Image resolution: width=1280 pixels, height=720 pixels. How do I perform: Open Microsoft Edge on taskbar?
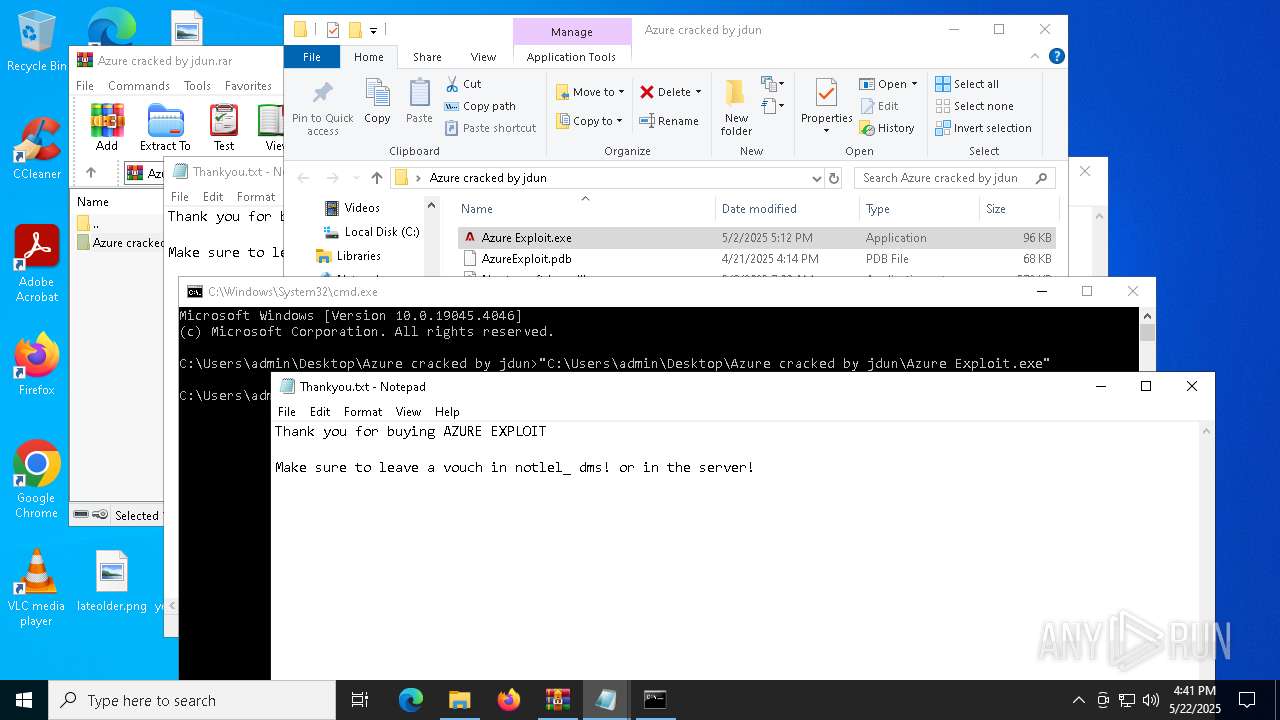pyautogui.click(x=411, y=700)
